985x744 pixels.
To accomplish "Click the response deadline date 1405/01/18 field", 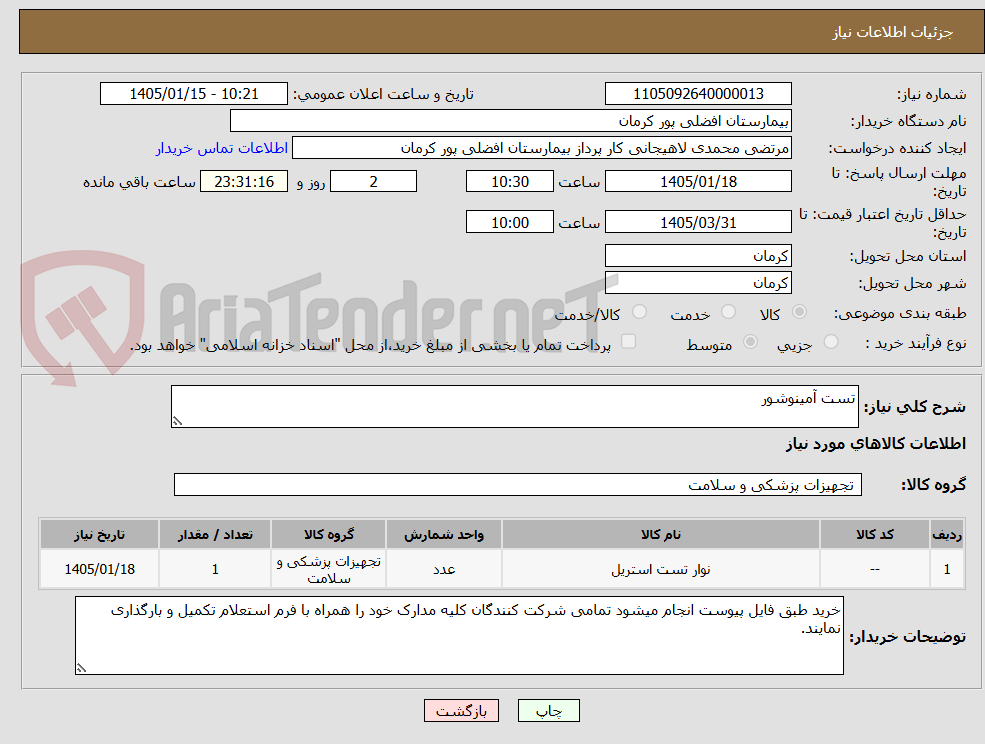I will (698, 182).
